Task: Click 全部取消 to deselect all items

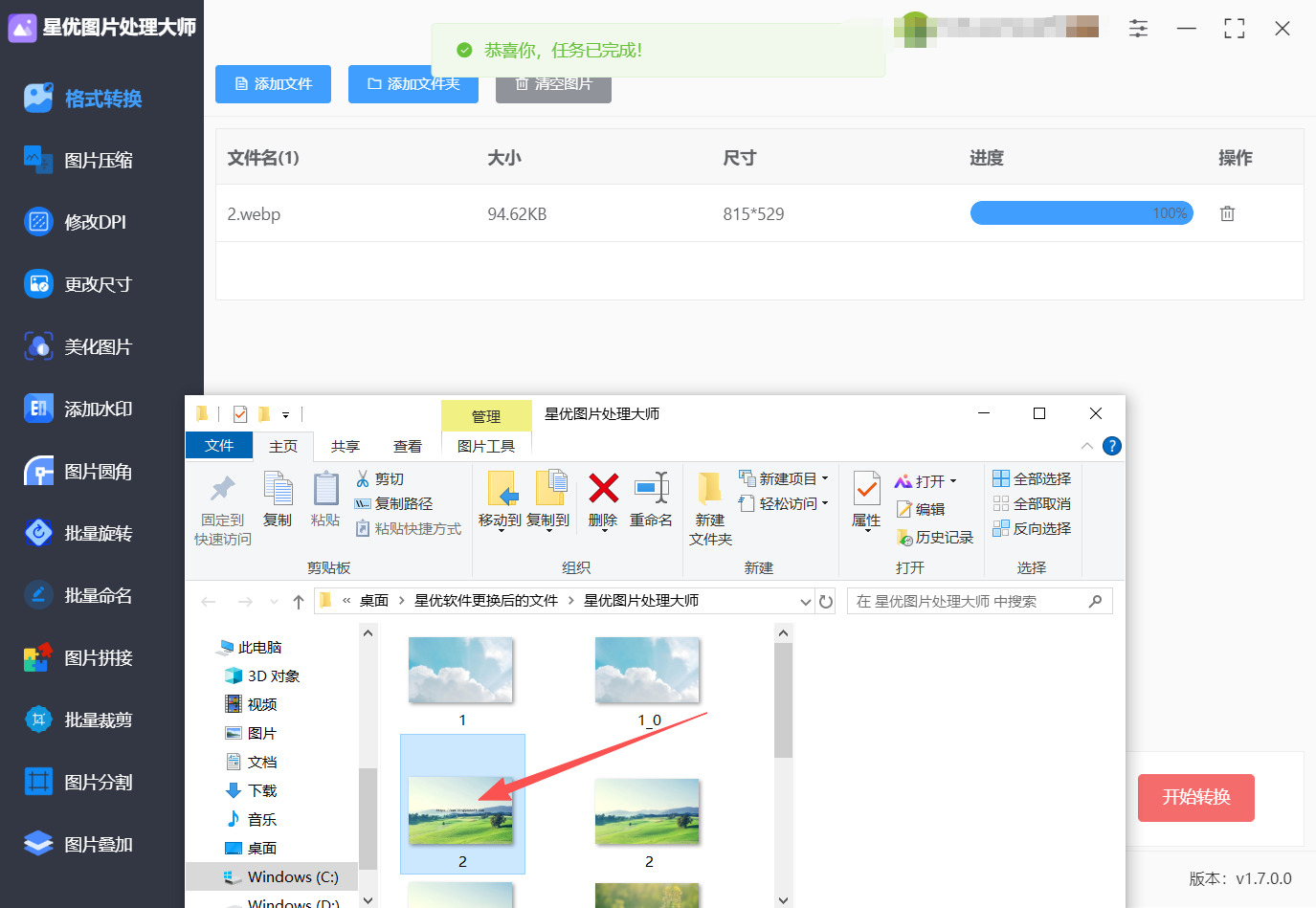Action: (x=1032, y=502)
